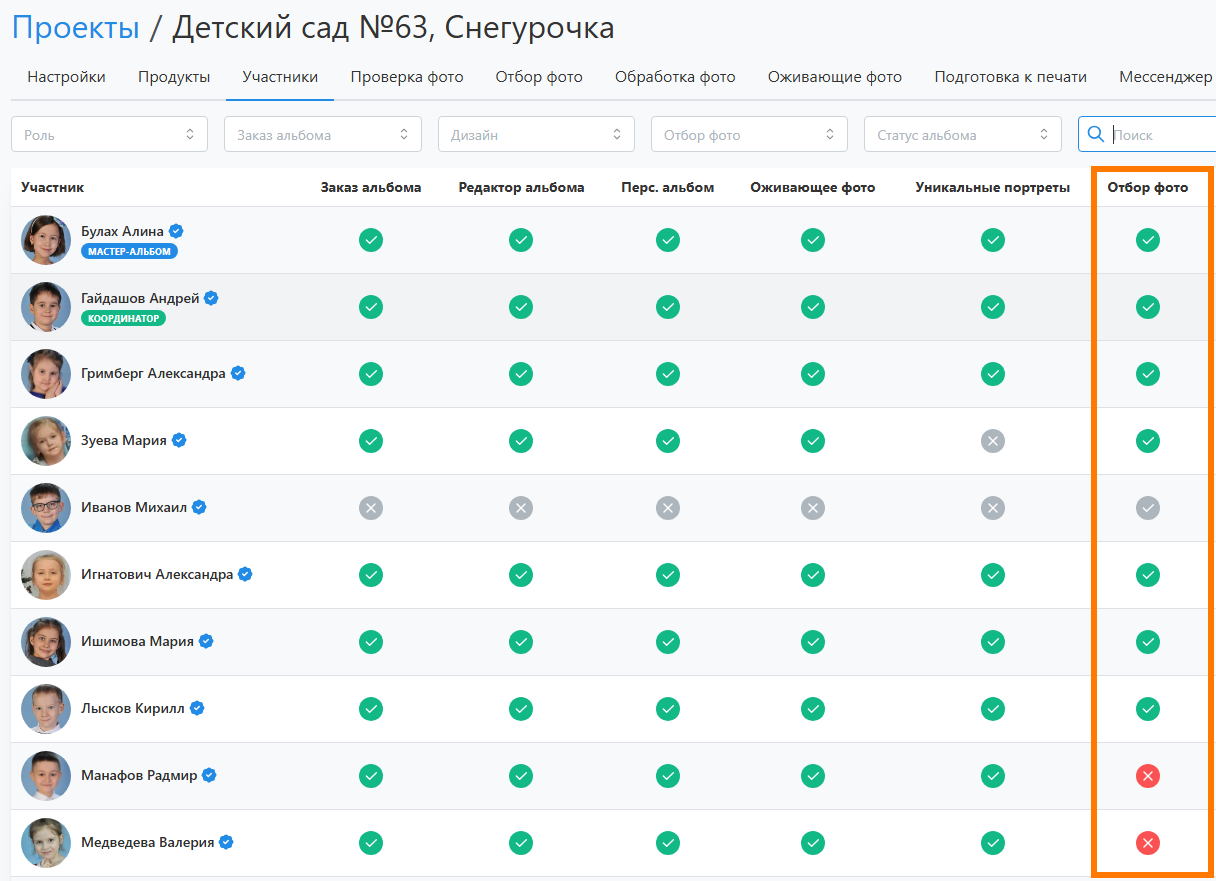Switch to the Проверка фото tab
Viewport: 1216px width, 881px height.
pos(407,77)
